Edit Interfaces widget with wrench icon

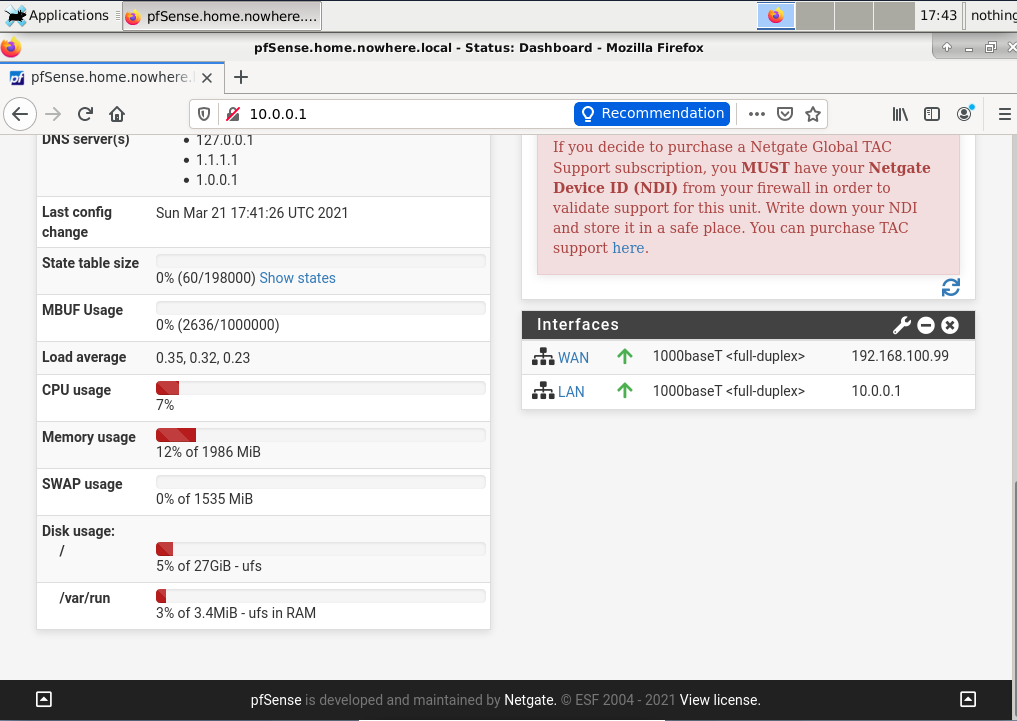902,325
